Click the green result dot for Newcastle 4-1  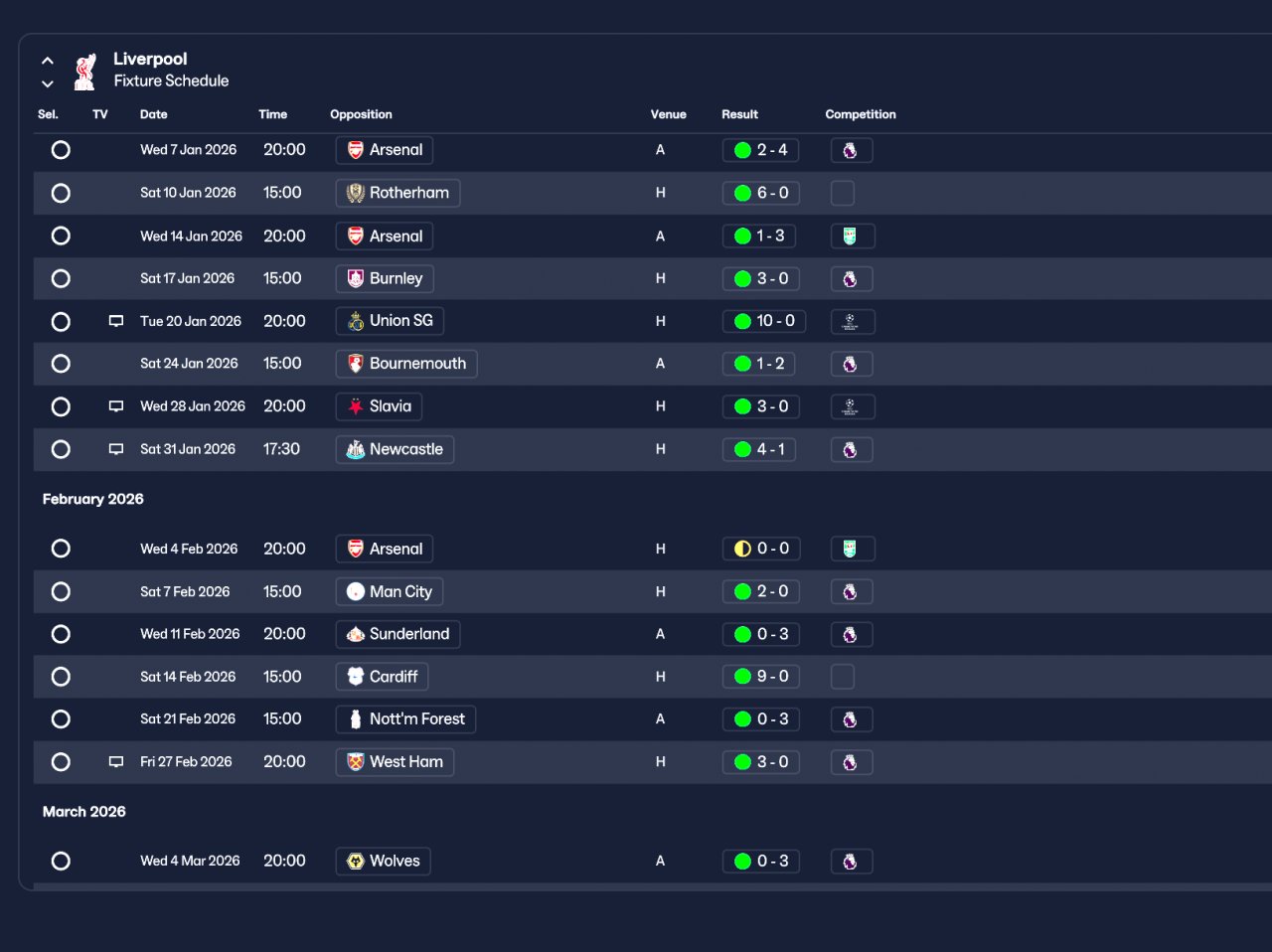pyautogui.click(x=742, y=449)
